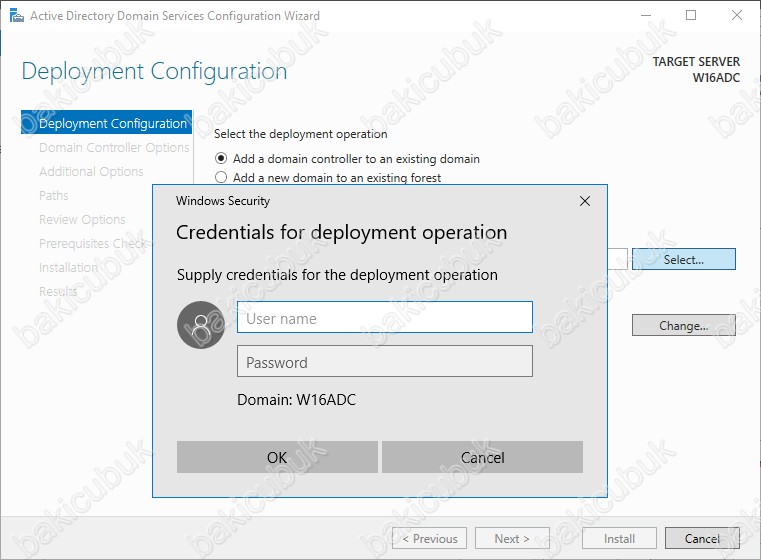Confirm credentials with OK button

click(277, 457)
